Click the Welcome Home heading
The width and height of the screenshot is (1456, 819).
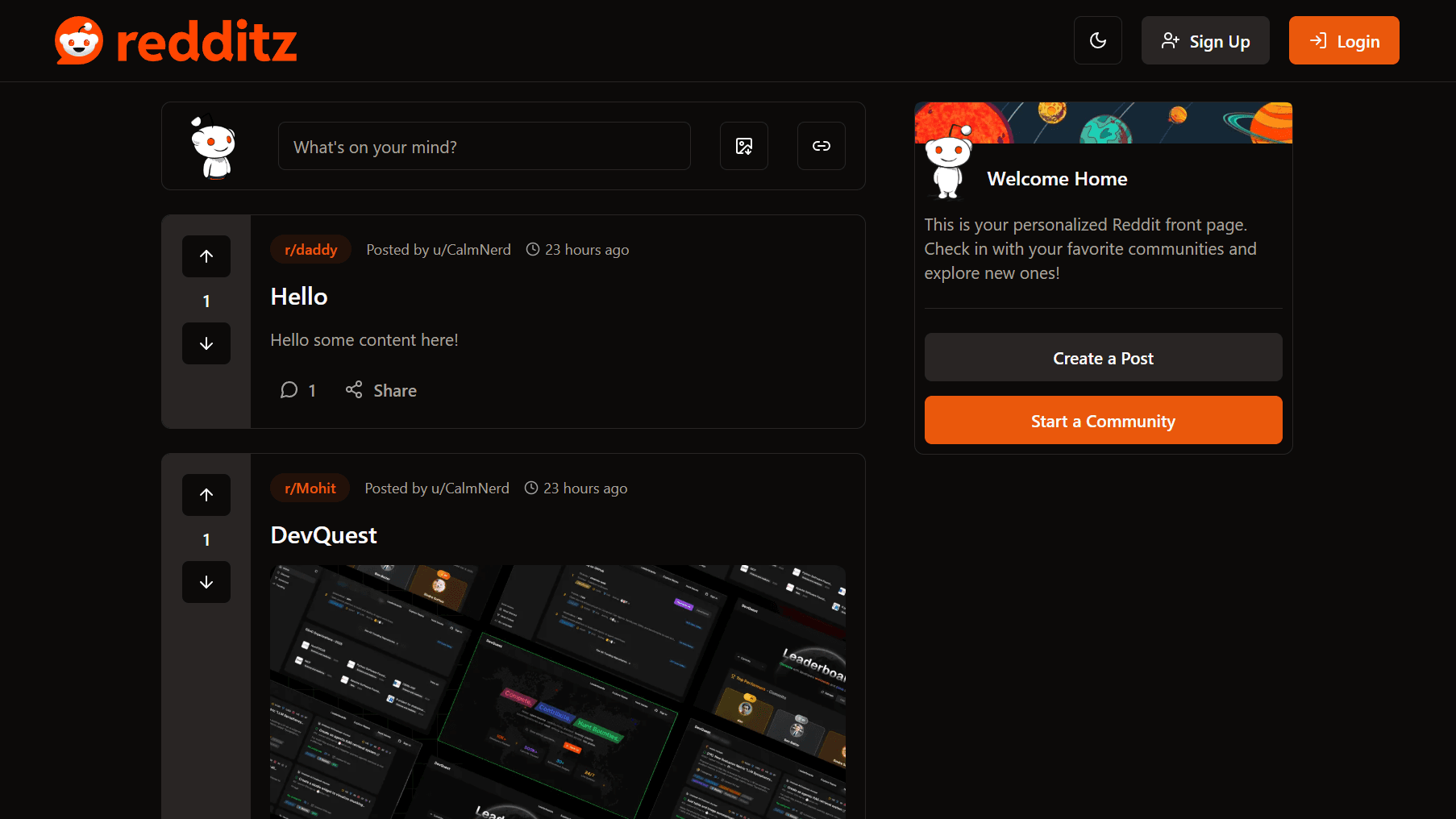pos(1057,179)
